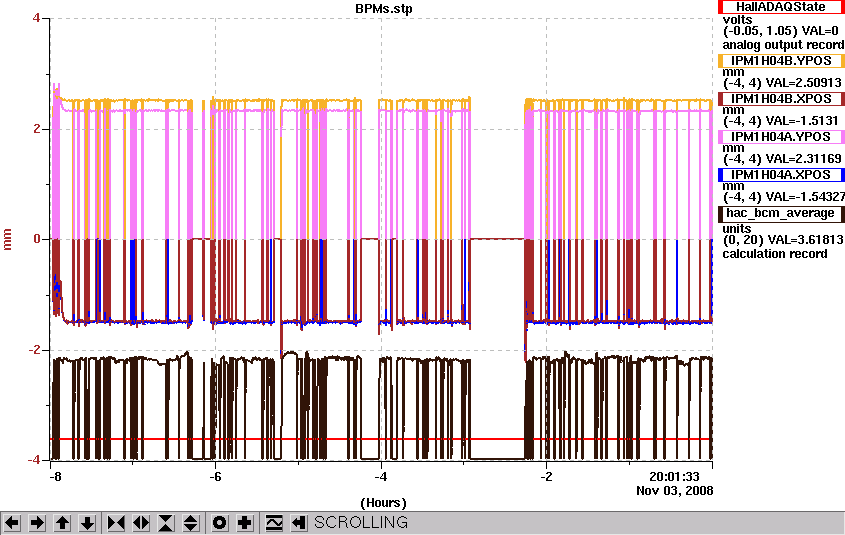This screenshot has height=535, width=845.
Task: Click the vertical zoom-in hourglass icon
Action: click(x=166, y=523)
